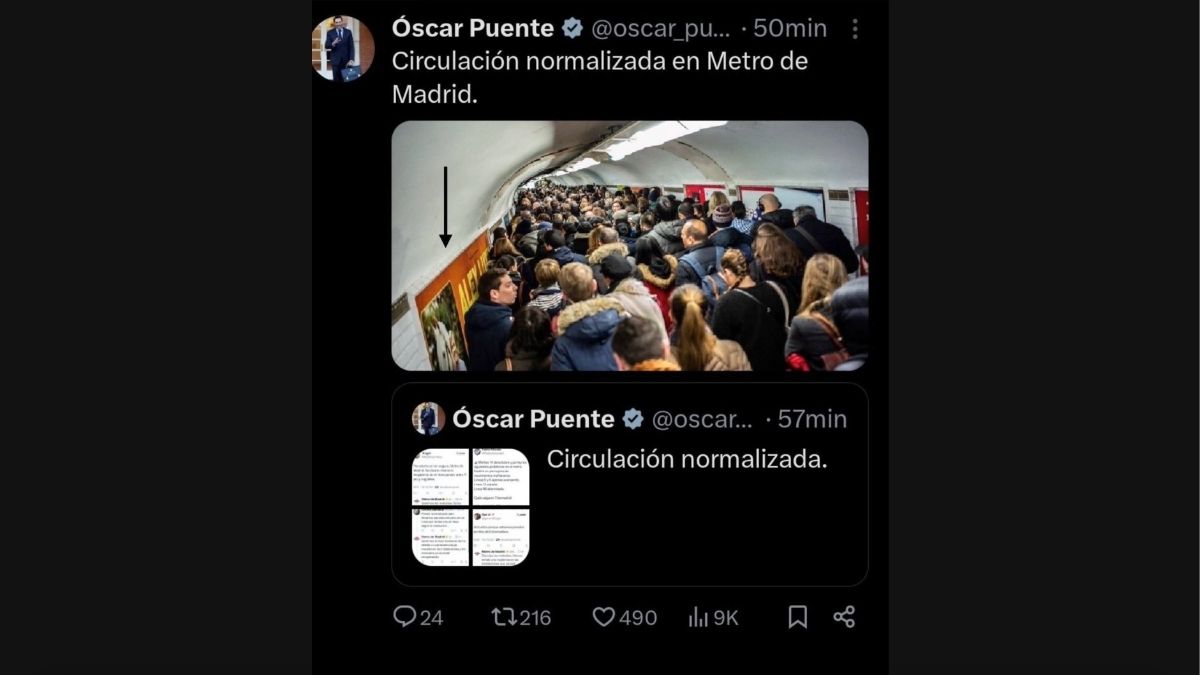Open the view analytics bar chart icon
1200x675 pixels.
click(x=698, y=617)
